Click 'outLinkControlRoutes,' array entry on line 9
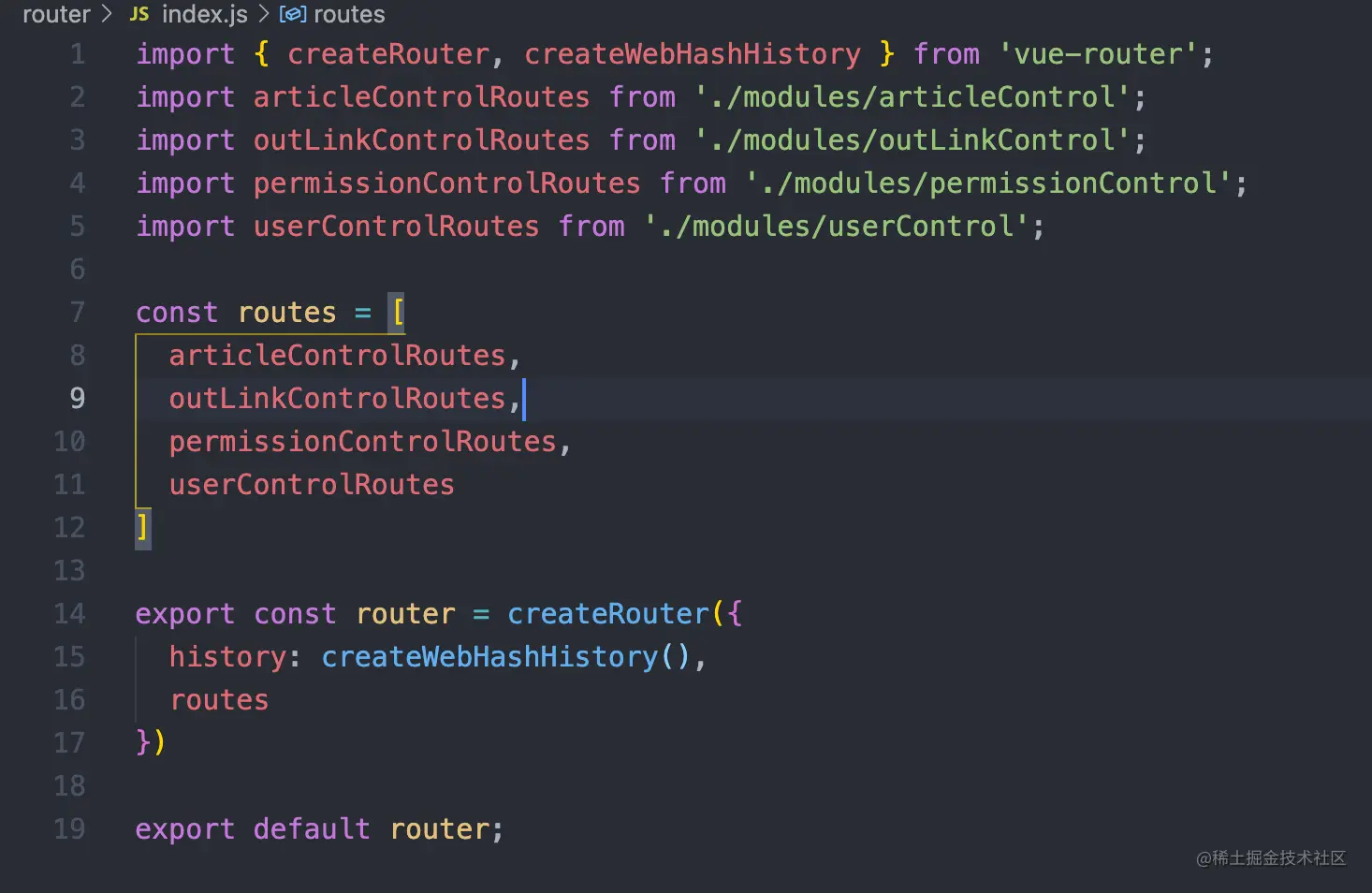The width and height of the screenshot is (1372, 893). (344, 399)
